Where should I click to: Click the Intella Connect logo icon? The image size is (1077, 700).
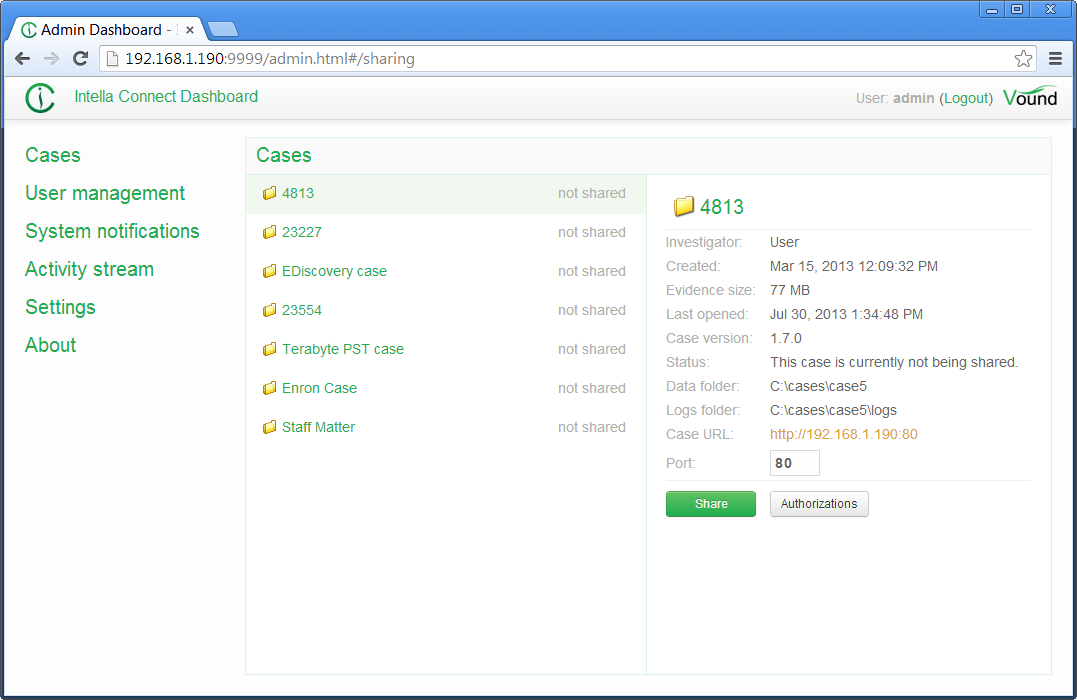[x=40, y=98]
